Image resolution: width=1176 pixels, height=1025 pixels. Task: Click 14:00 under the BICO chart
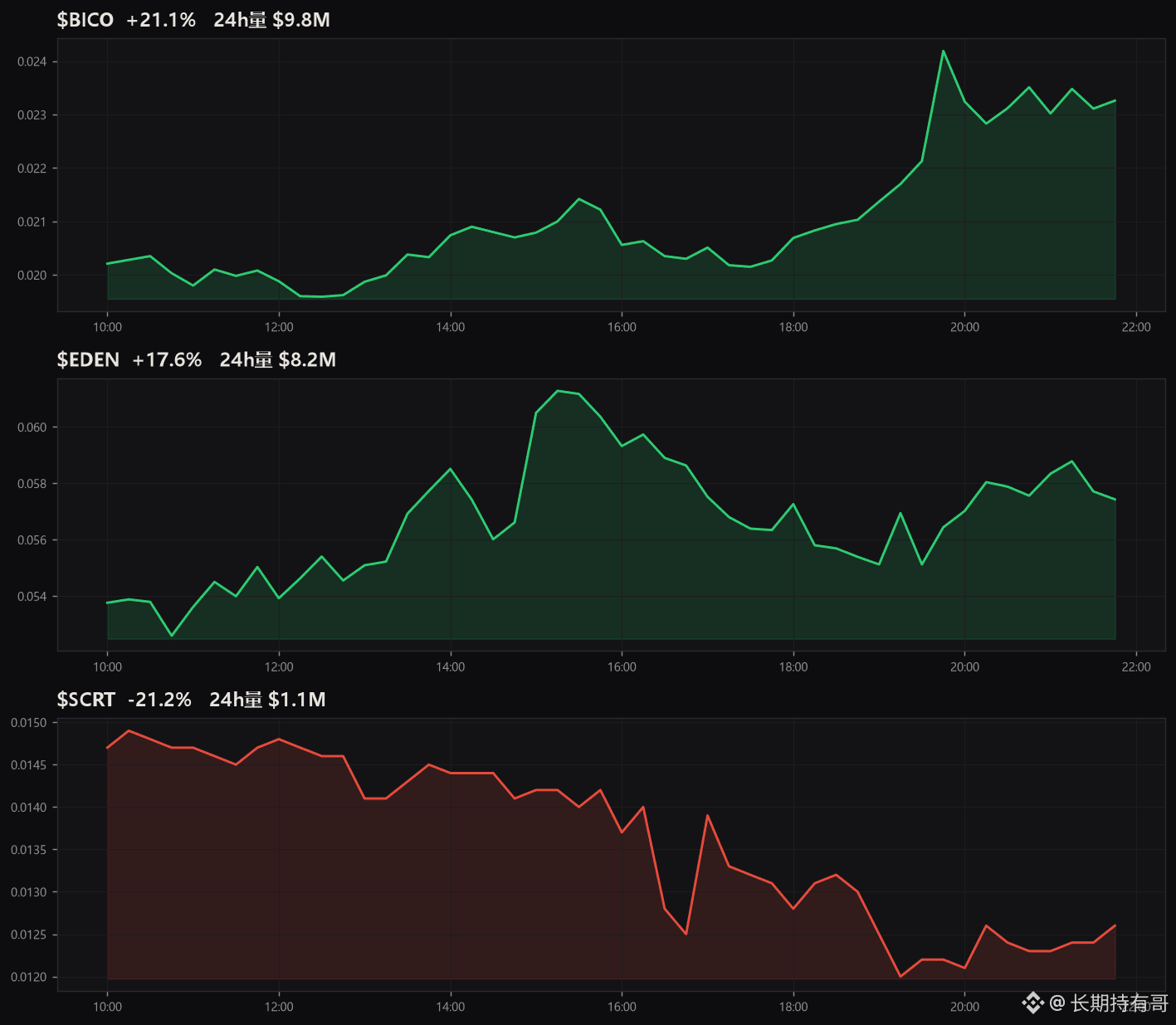pos(451,327)
